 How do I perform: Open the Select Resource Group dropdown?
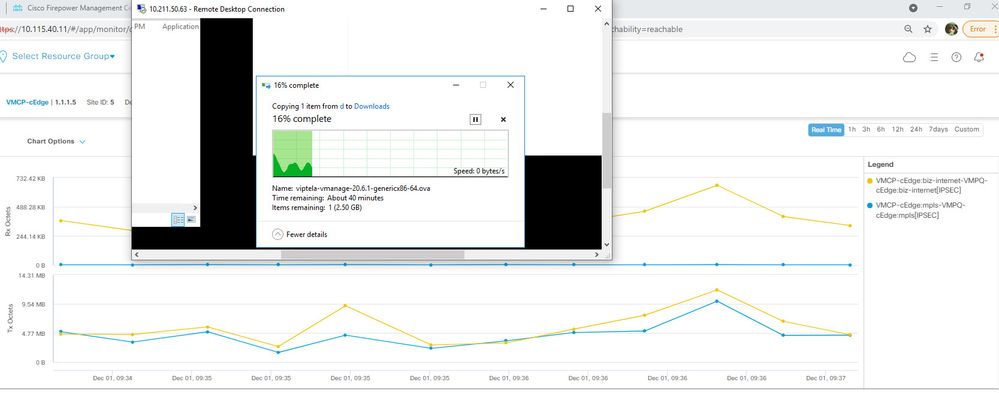(64, 56)
